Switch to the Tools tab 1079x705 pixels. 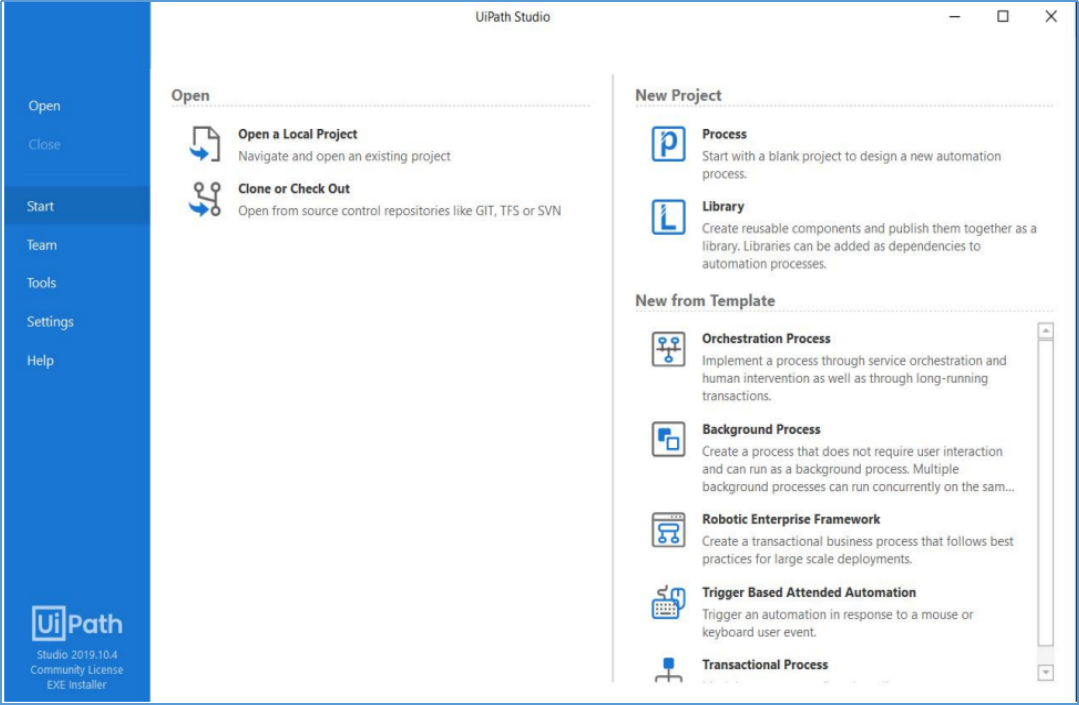(41, 283)
